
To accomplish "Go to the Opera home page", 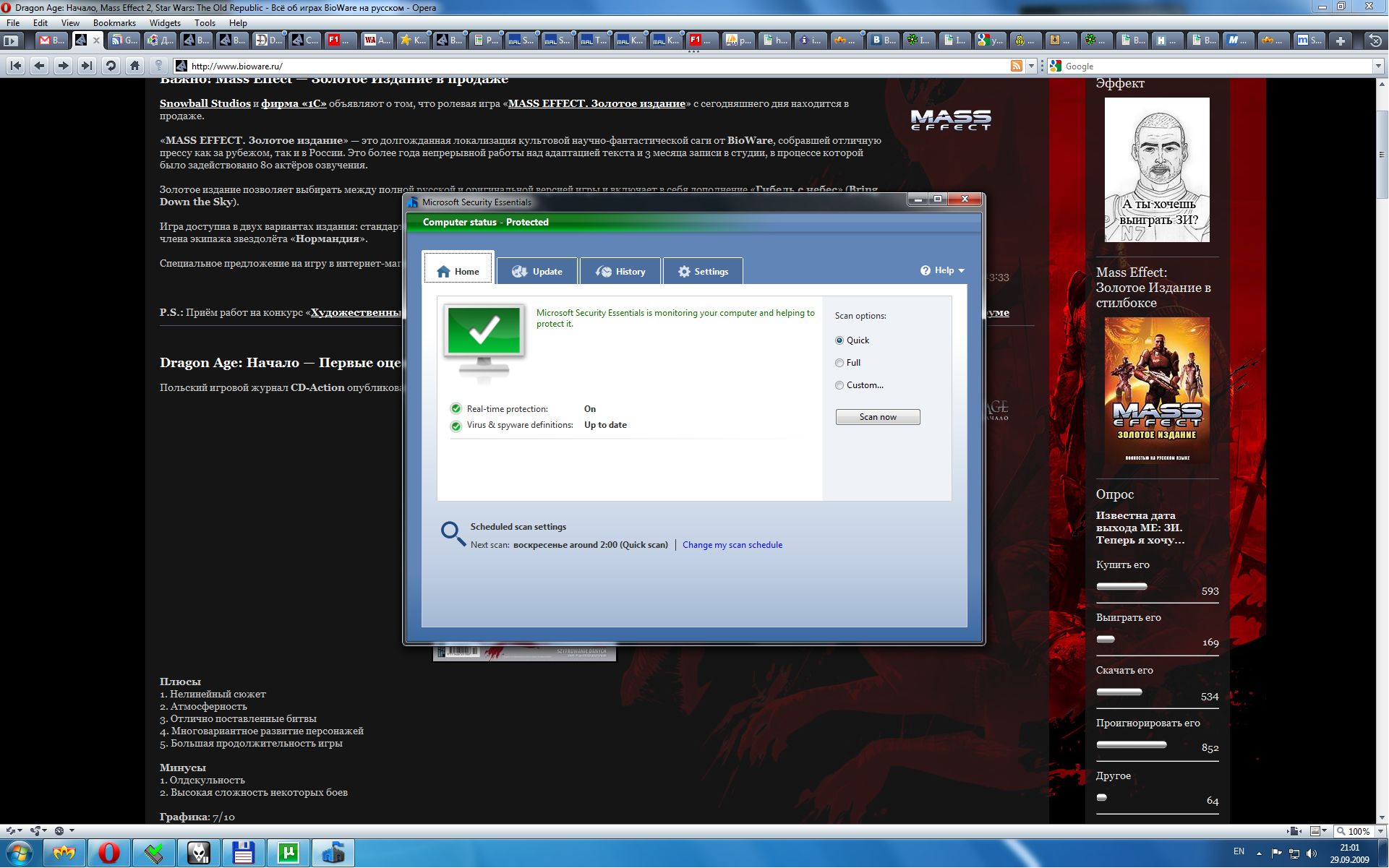I will (134, 66).
